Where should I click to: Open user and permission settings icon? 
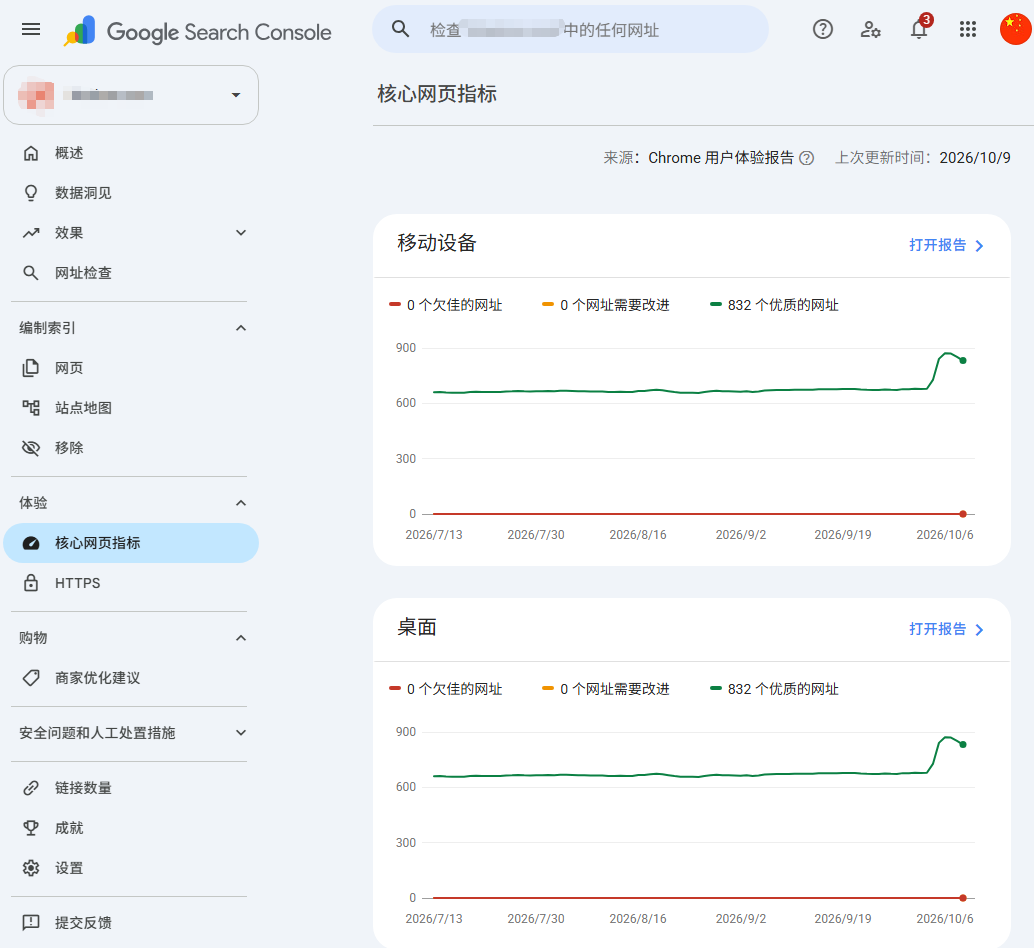click(870, 29)
